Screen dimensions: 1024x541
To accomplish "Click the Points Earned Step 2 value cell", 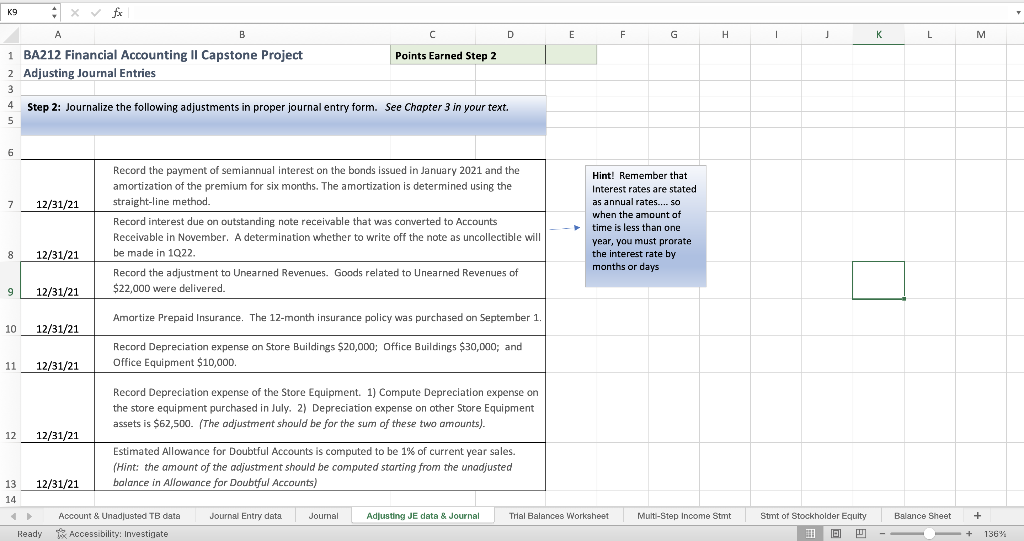I will [x=571, y=56].
